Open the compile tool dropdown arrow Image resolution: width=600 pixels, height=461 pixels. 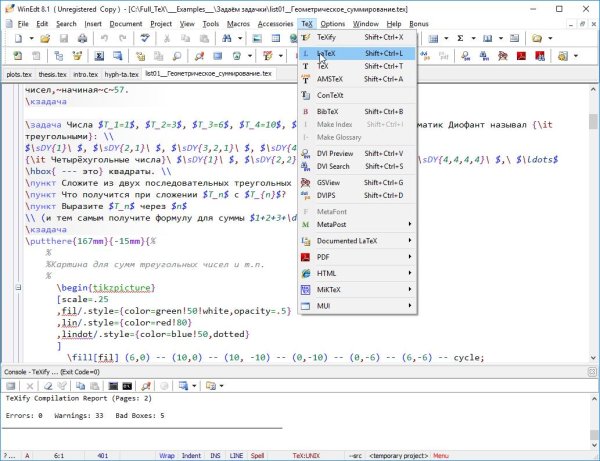click(280, 56)
